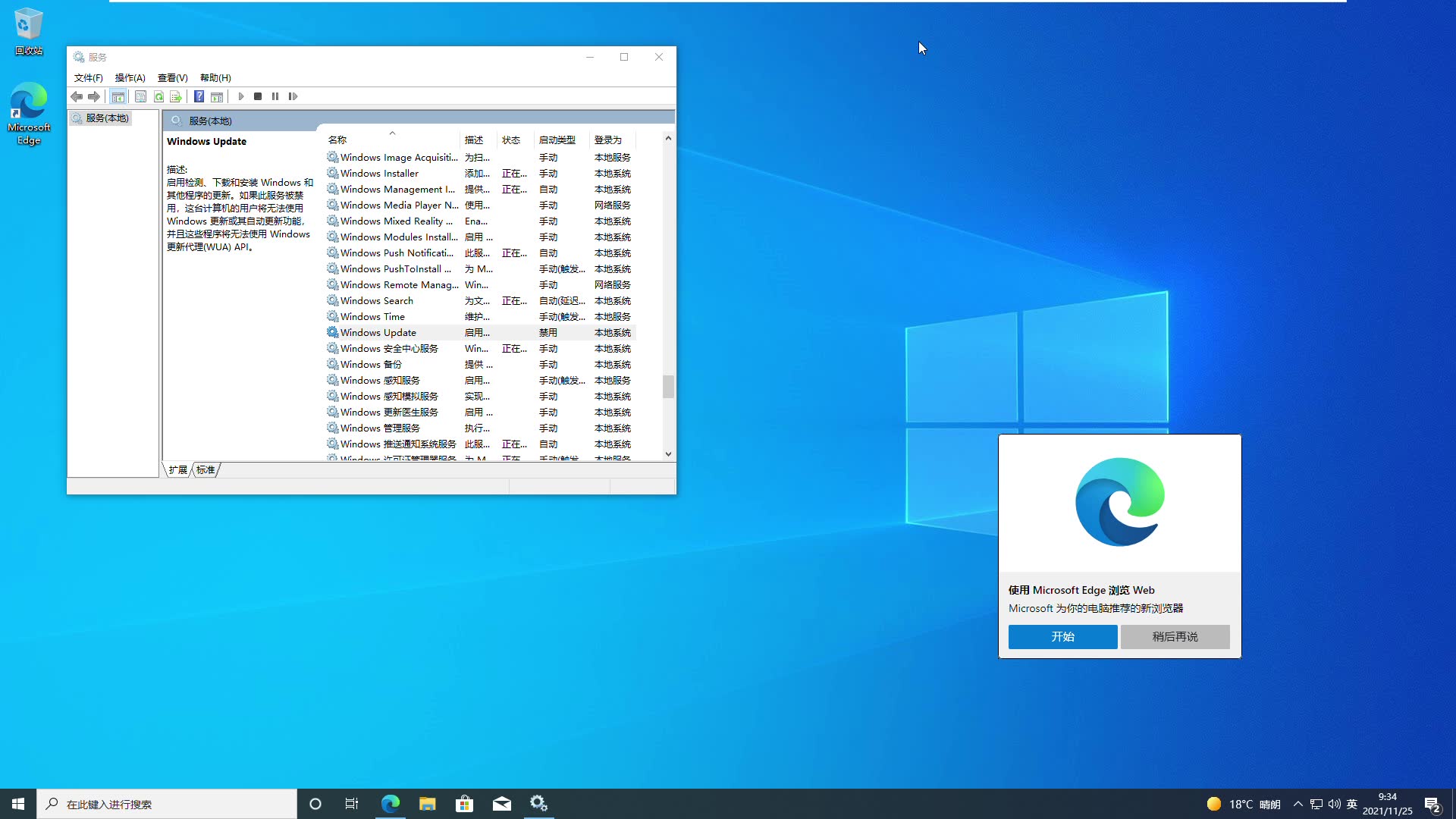Select Windows Update service entry
1456x819 pixels.
click(x=378, y=332)
